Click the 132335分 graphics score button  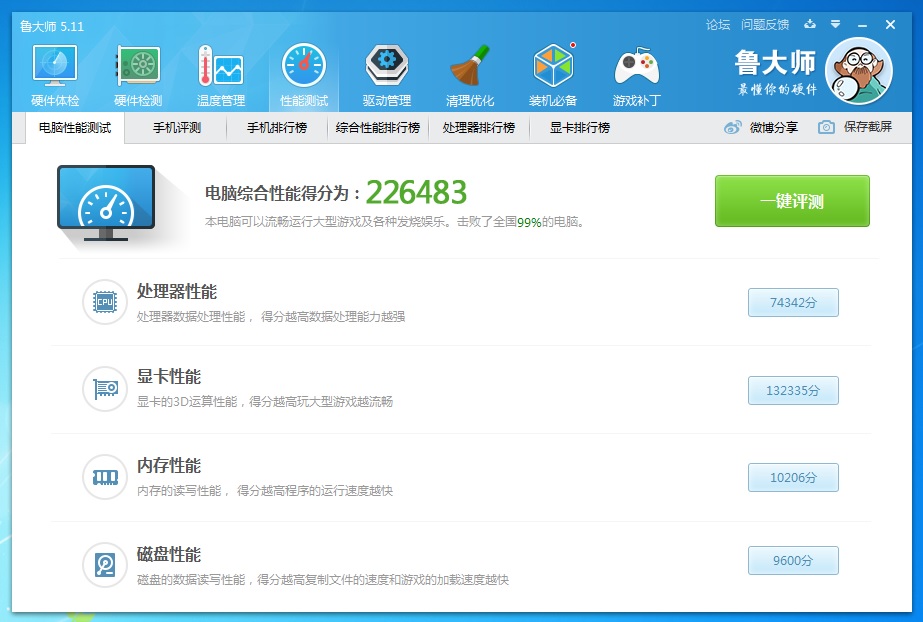tap(793, 390)
